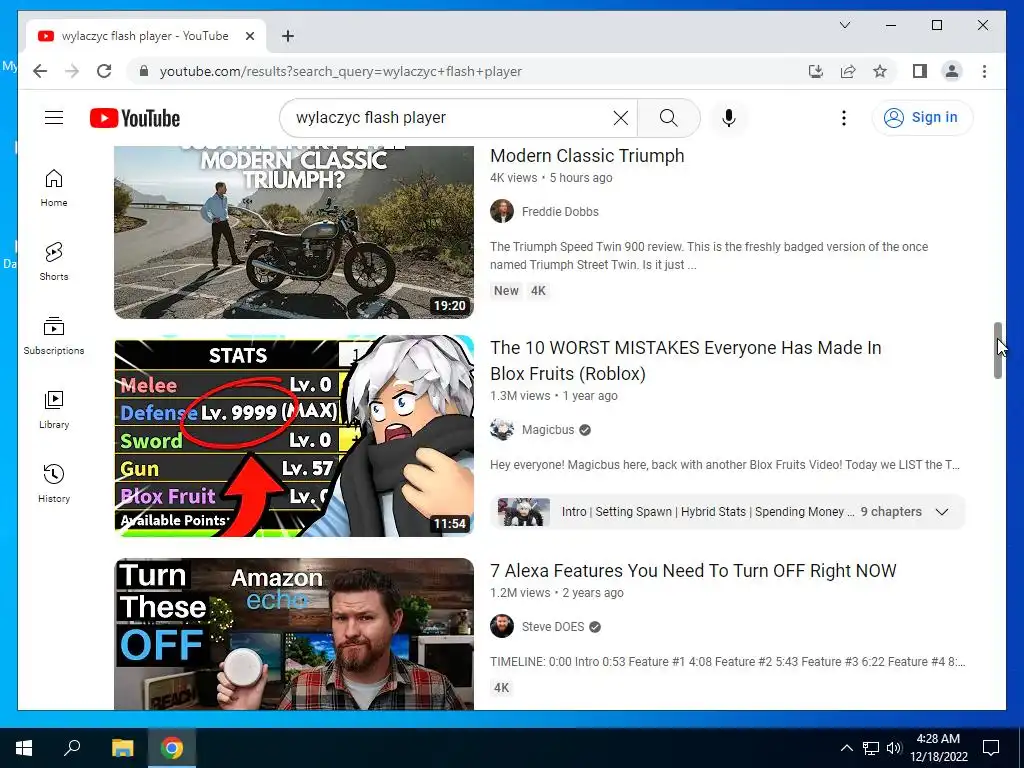This screenshot has height=768, width=1024.
Task: Click Chrome icon in the taskbar
Action: pyautogui.click(x=172, y=748)
